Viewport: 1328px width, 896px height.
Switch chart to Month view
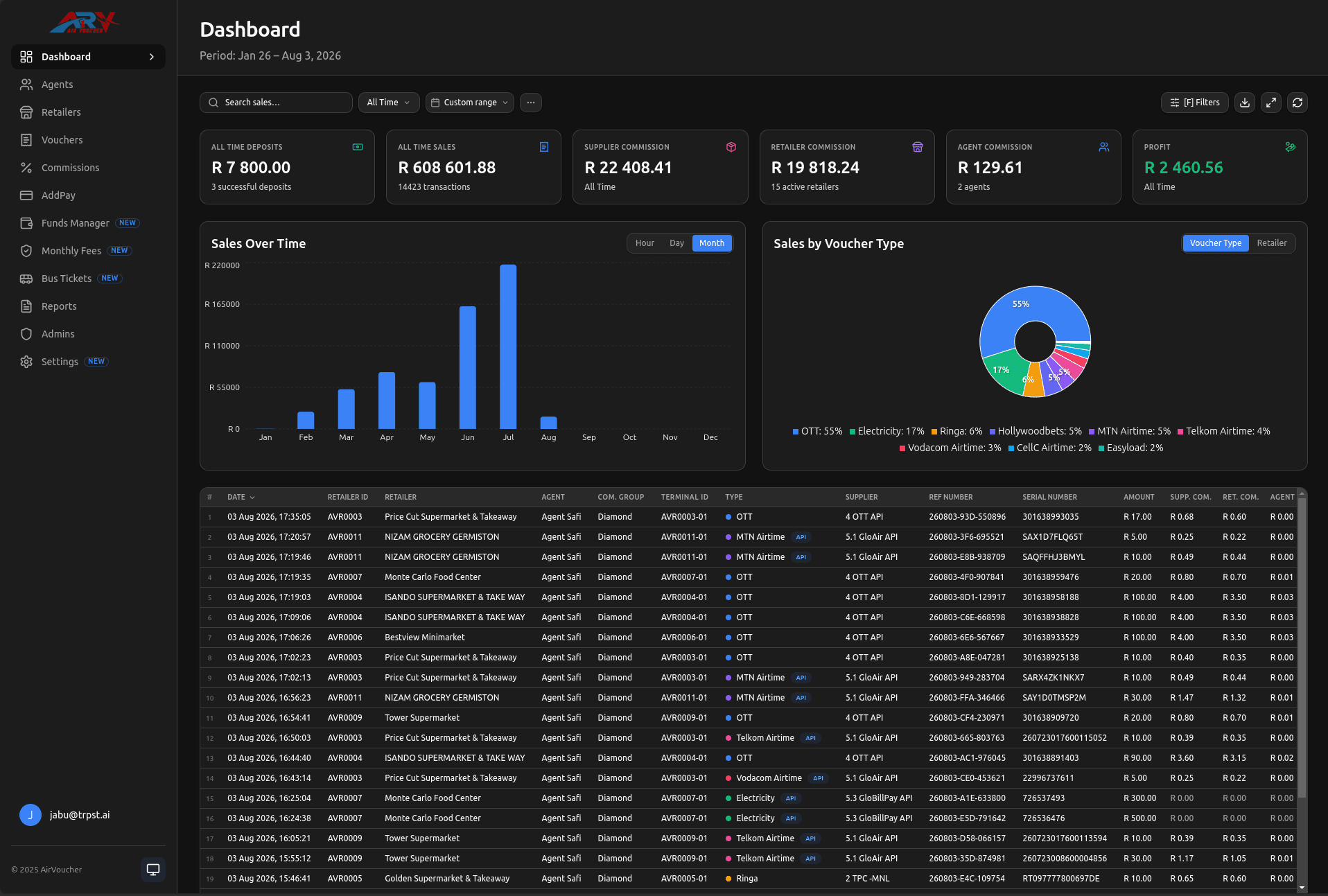click(712, 243)
